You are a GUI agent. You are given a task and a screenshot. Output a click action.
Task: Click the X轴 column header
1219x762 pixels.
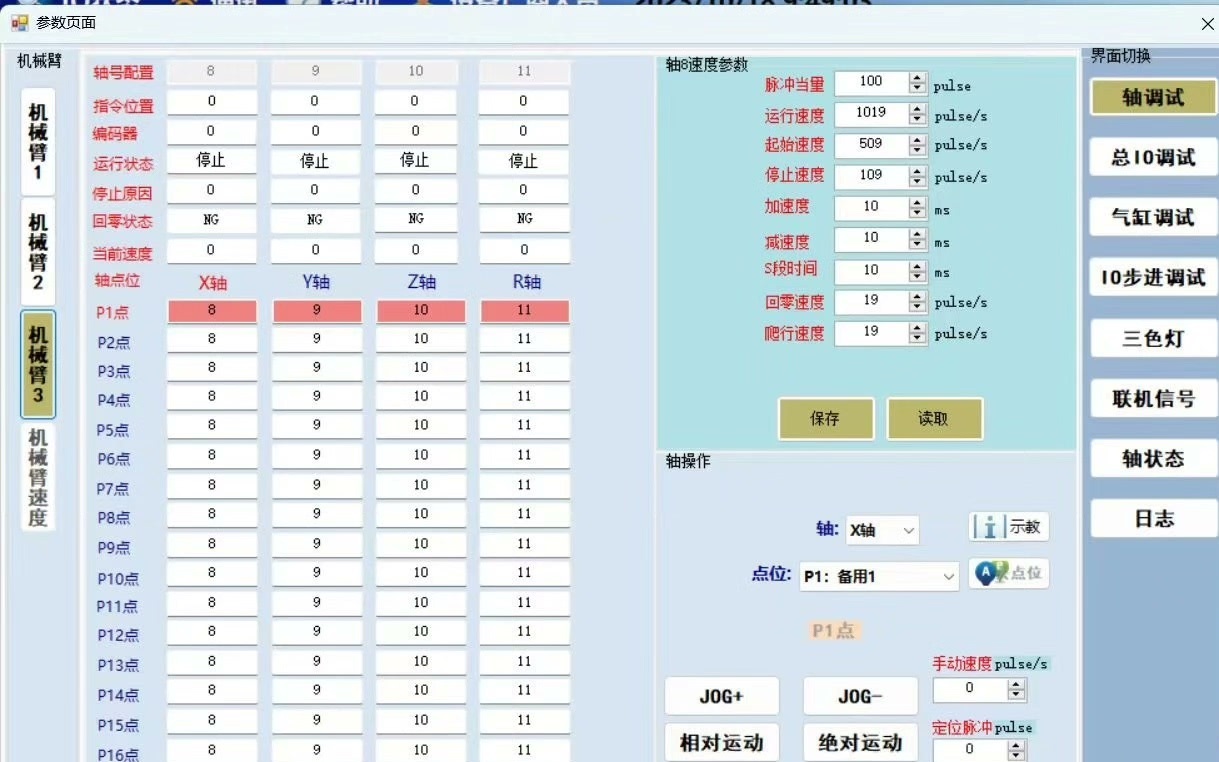point(212,283)
